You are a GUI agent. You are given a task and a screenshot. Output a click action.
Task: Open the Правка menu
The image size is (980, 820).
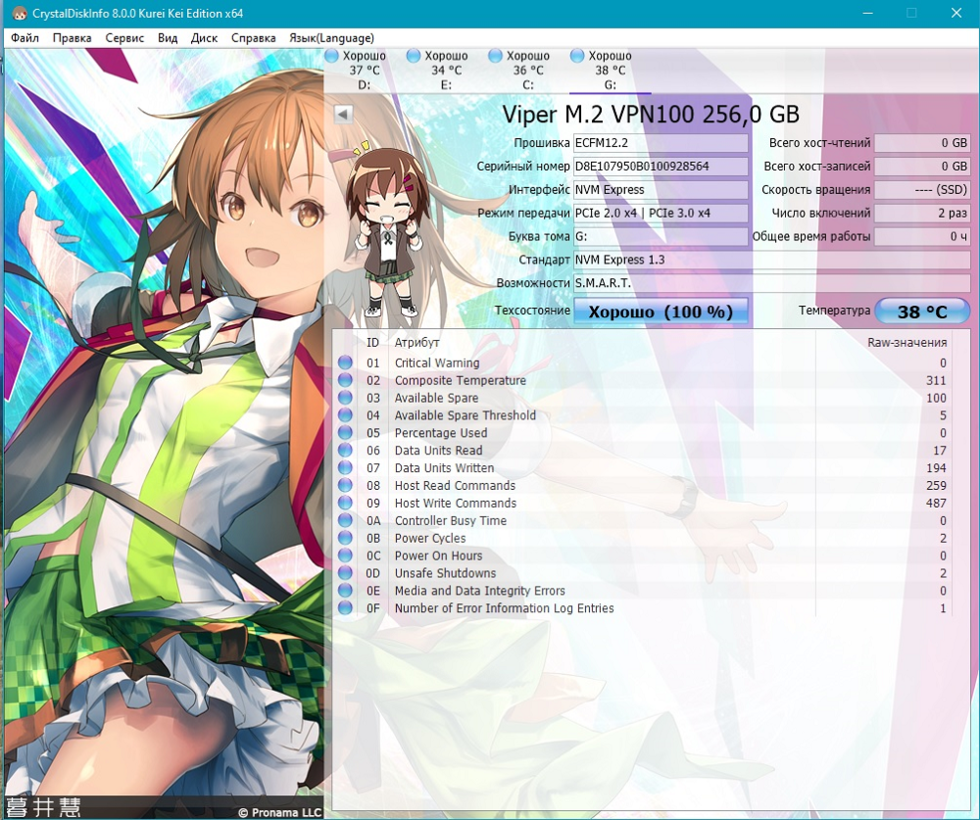click(x=72, y=38)
